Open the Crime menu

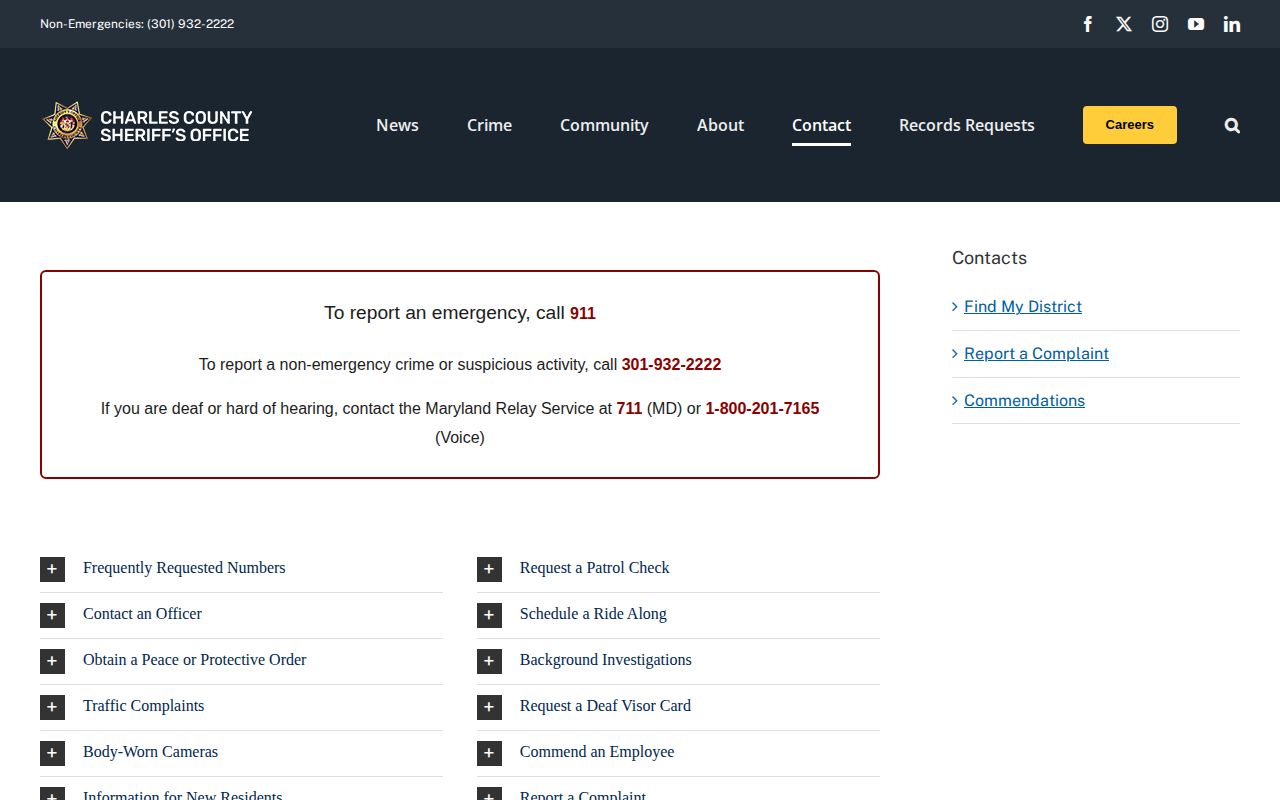[489, 125]
